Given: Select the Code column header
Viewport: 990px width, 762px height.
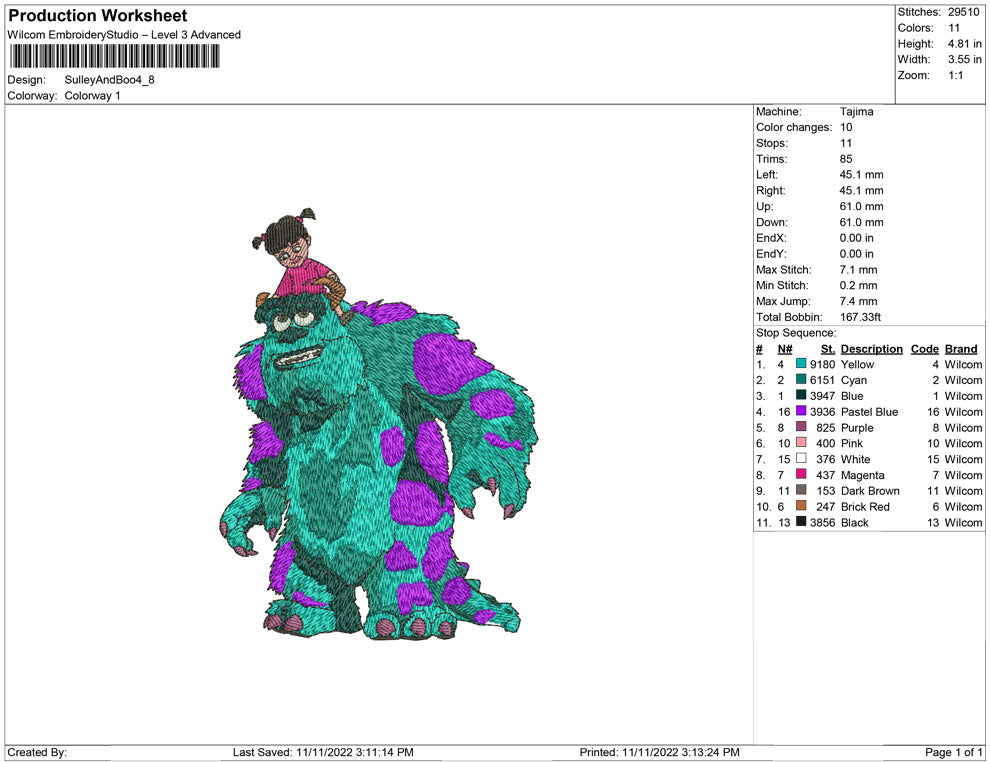Looking at the screenshot, I should point(924,349).
